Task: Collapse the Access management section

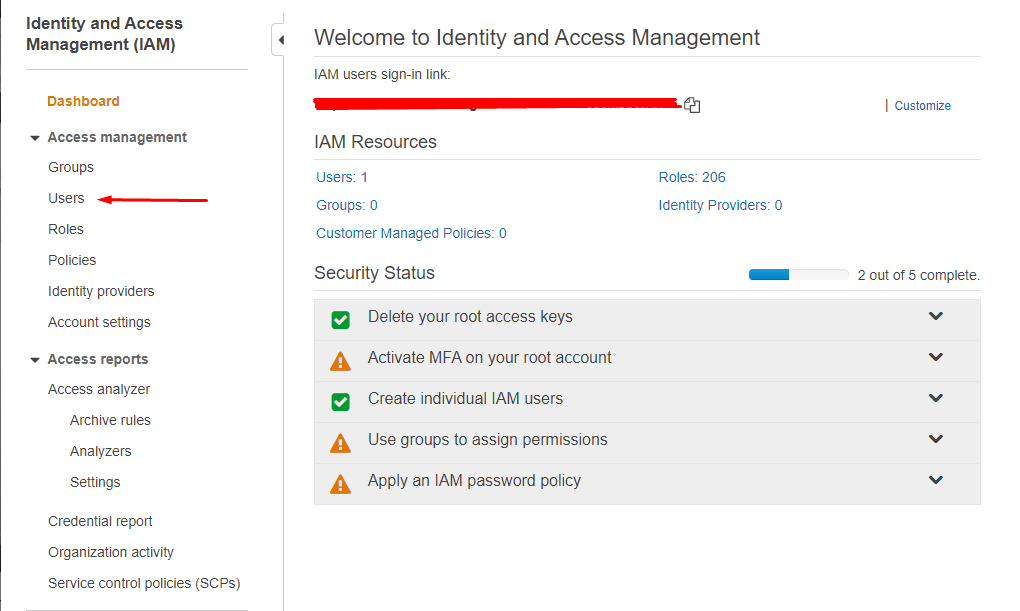Action: (x=35, y=137)
